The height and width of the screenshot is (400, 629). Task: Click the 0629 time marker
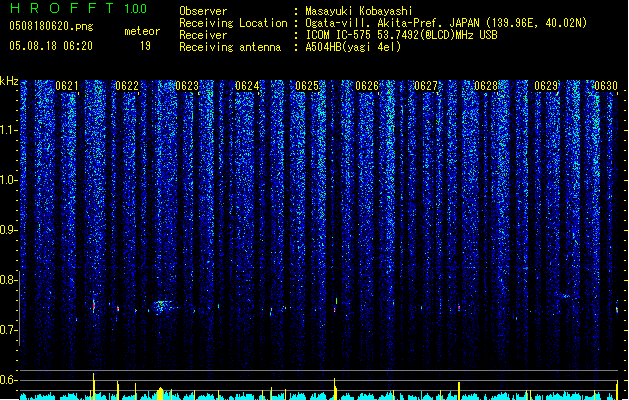pyautogui.click(x=546, y=86)
